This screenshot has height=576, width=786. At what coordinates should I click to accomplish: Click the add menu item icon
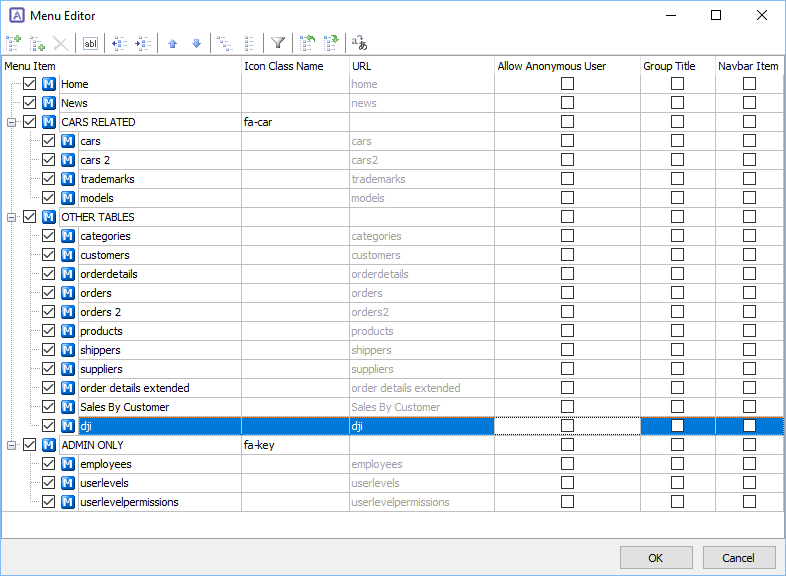pos(14,43)
